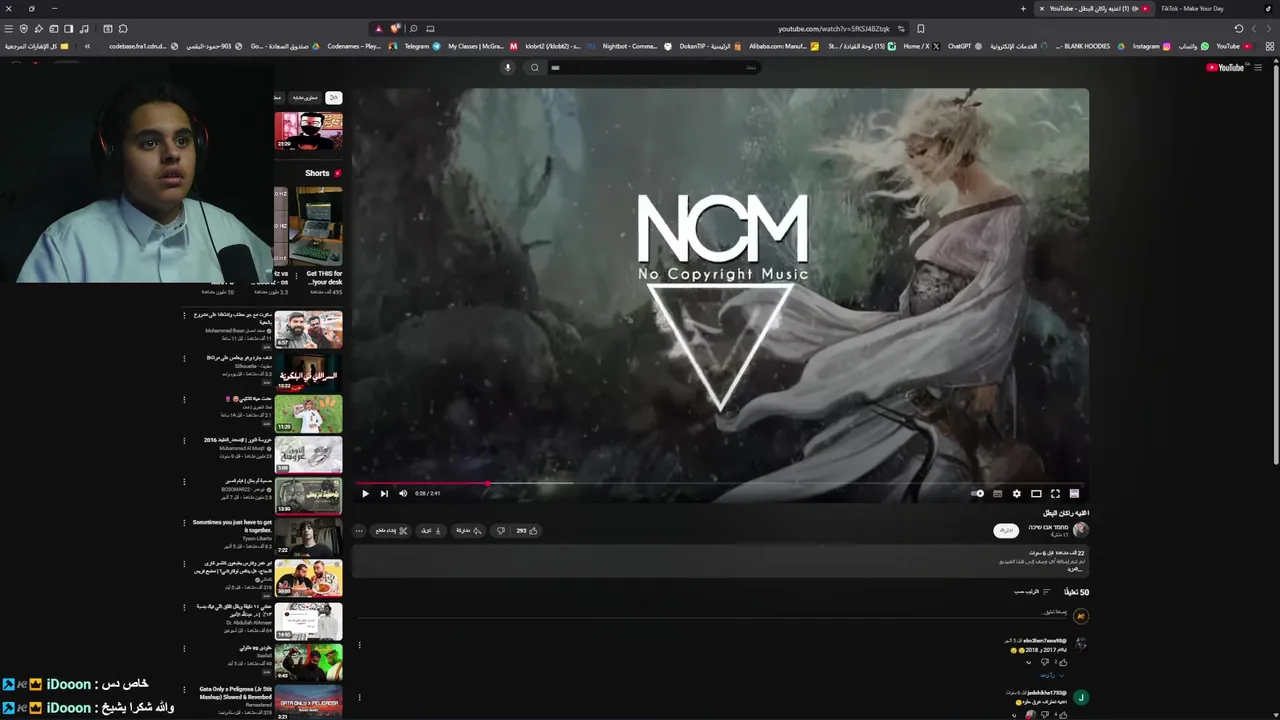The height and width of the screenshot is (720, 1280).
Task: Click the browser address bar URL
Action: tap(833, 28)
